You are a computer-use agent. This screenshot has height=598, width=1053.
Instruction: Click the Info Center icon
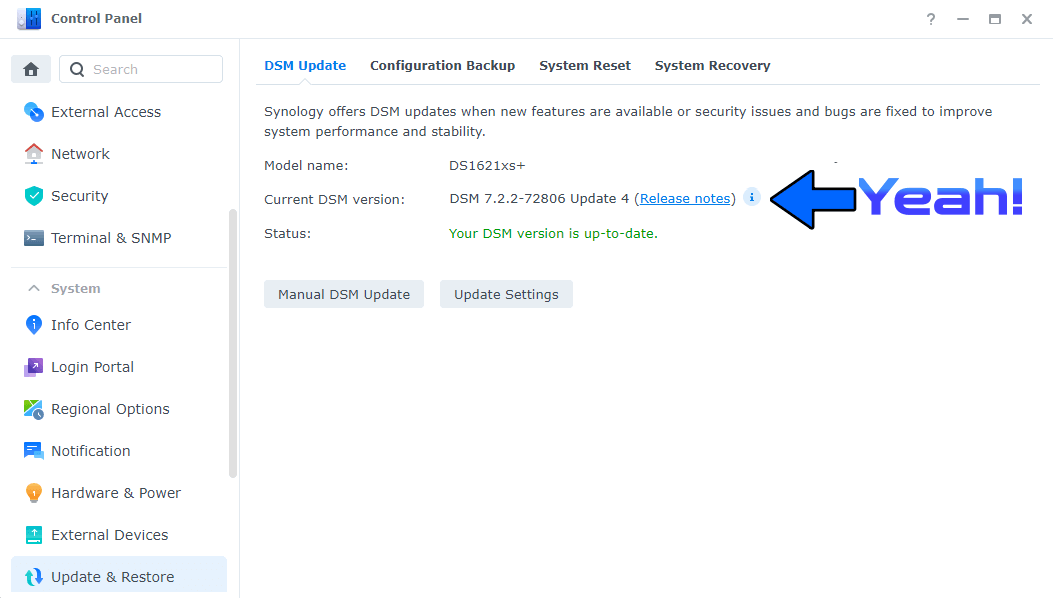coord(34,325)
